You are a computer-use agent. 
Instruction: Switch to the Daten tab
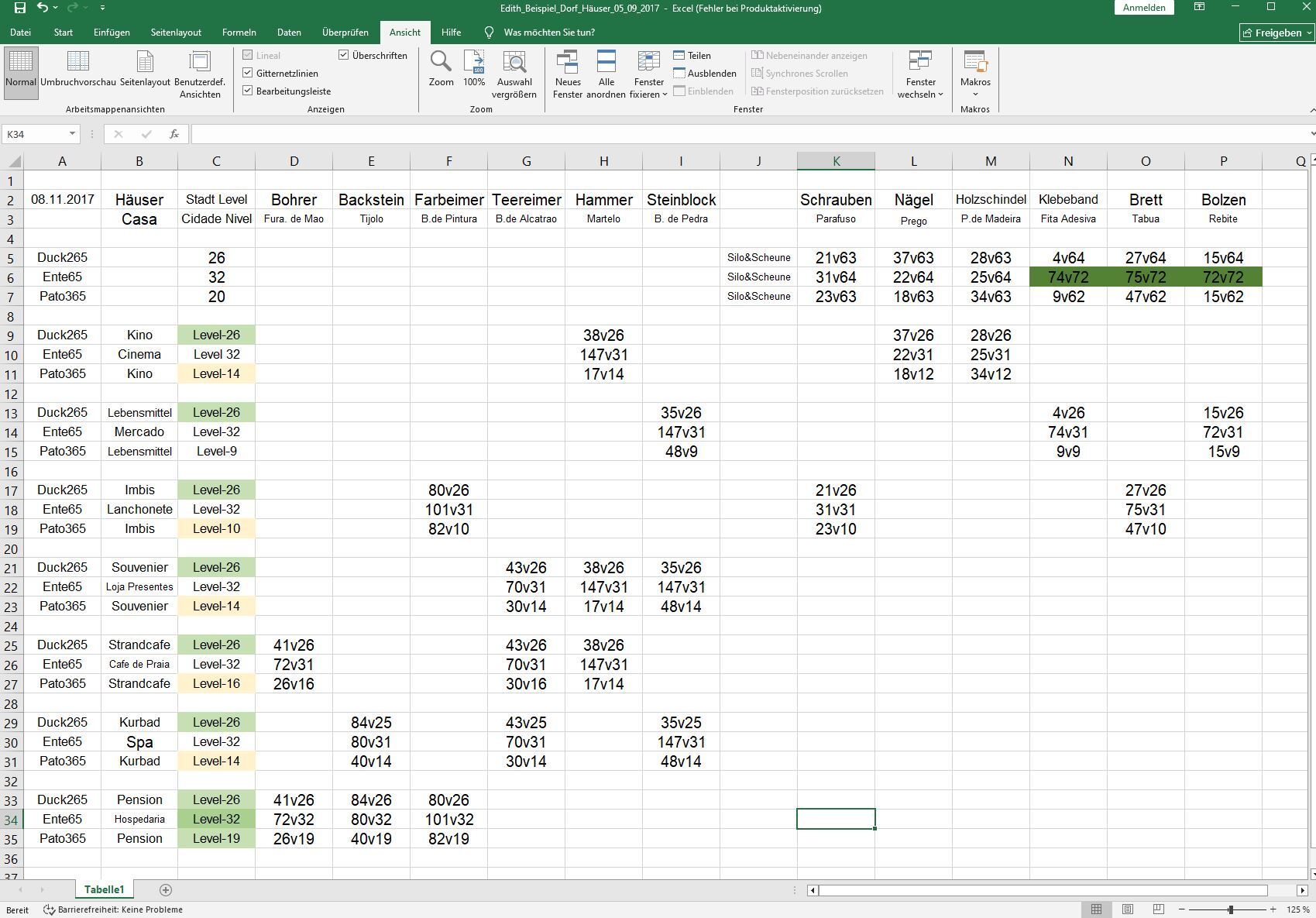pos(289,33)
